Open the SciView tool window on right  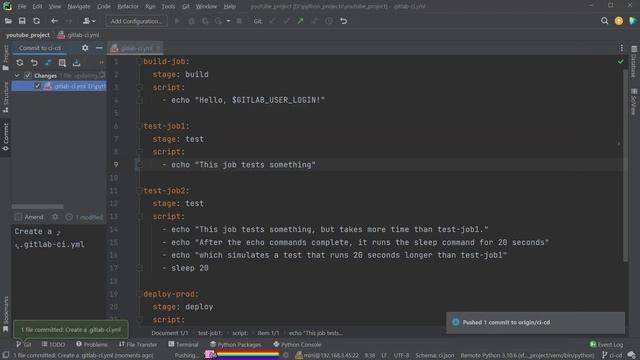coord(634,102)
